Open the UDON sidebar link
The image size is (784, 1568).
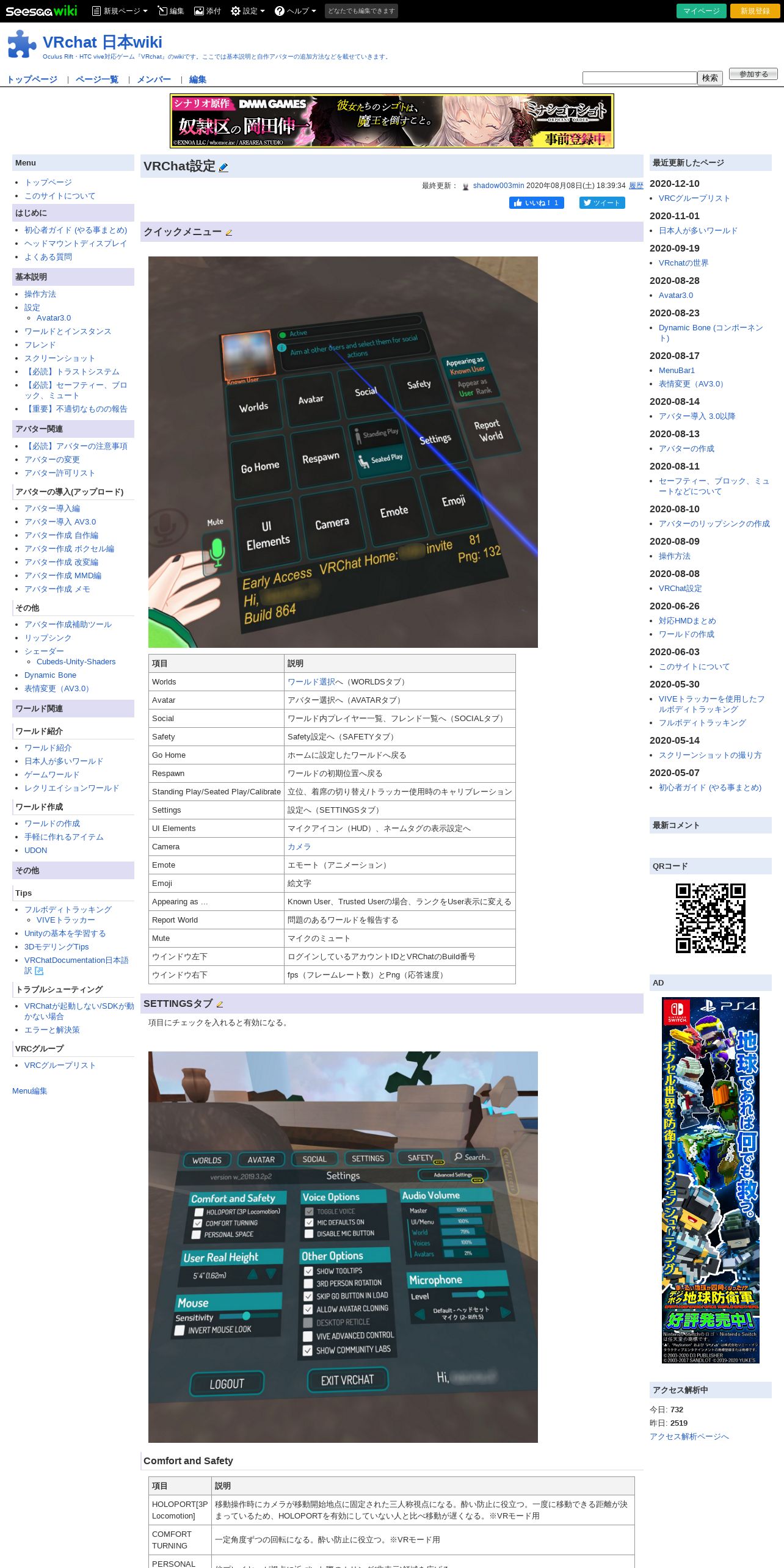(36, 851)
